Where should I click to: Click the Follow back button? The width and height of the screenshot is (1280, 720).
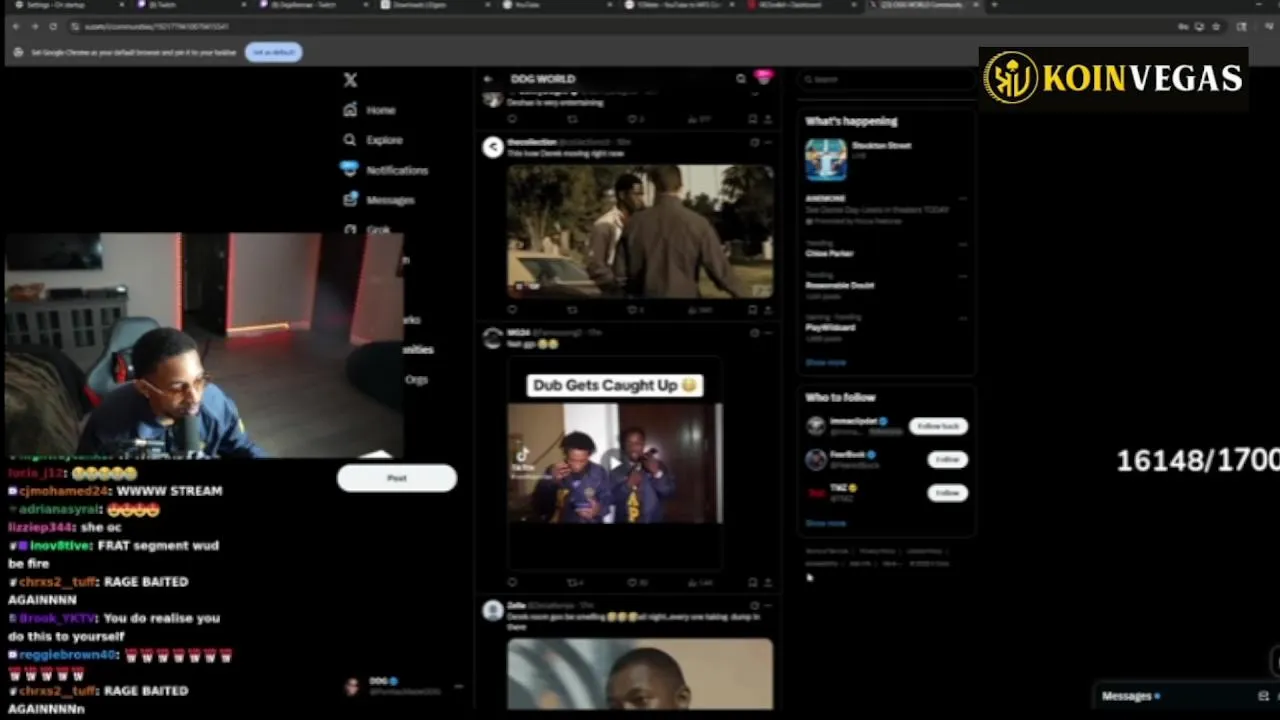(938, 426)
